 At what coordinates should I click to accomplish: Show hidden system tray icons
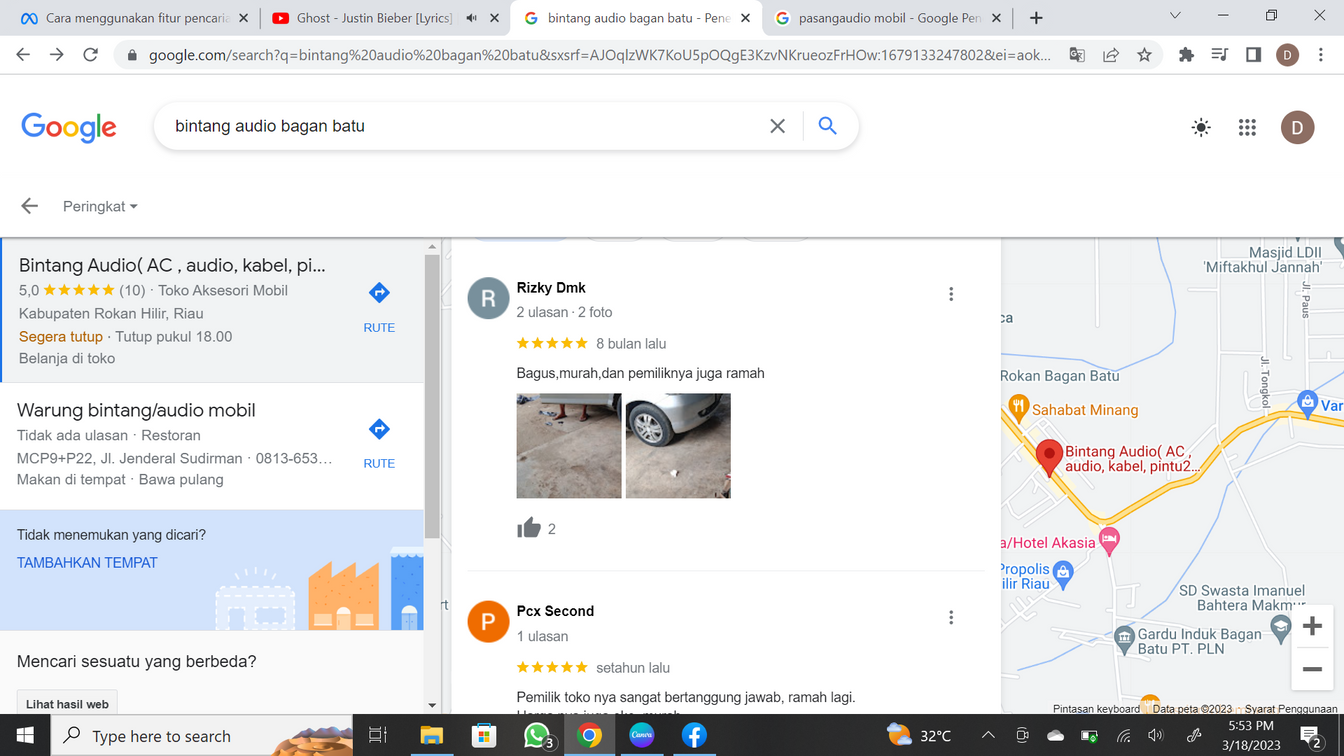(x=988, y=736)
